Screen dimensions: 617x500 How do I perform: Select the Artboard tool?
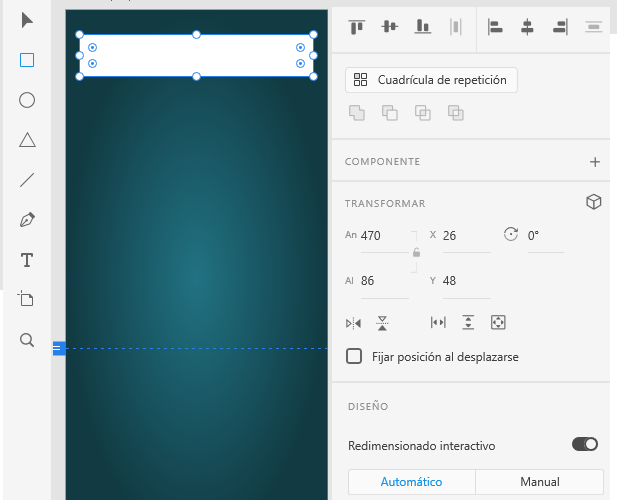coord(27,299)
